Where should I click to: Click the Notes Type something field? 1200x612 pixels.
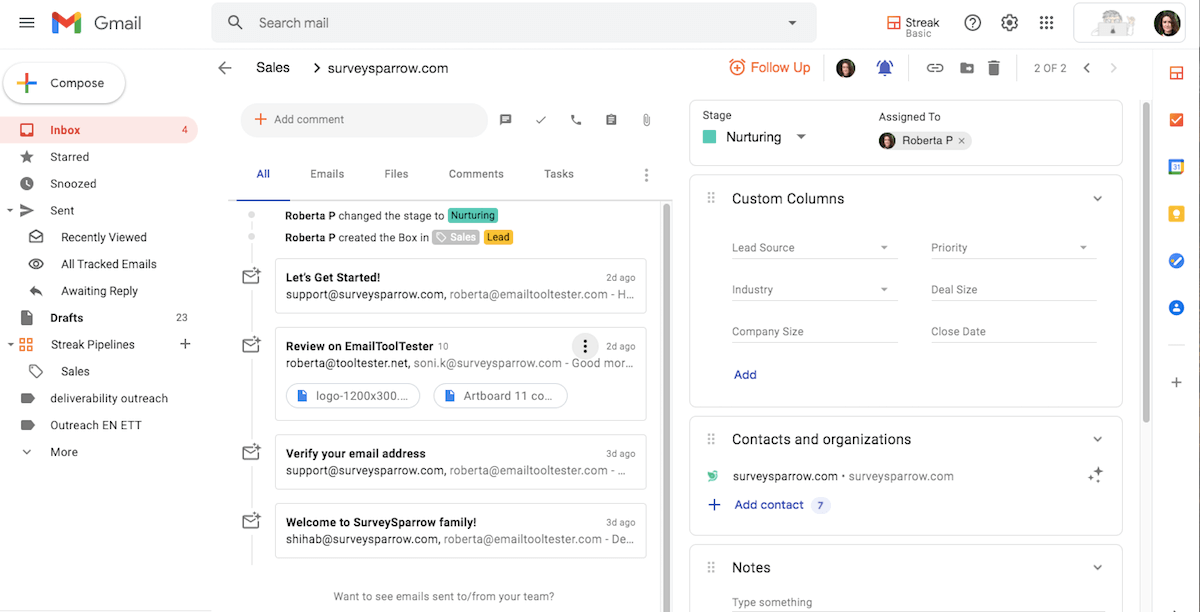point(905,602)
